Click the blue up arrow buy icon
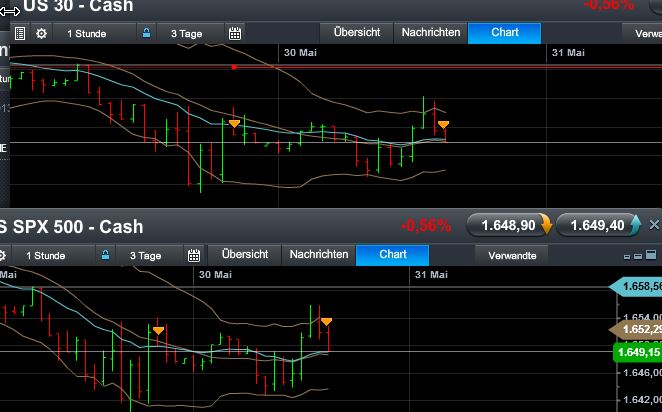662x412 pixels. coord(635,225)
